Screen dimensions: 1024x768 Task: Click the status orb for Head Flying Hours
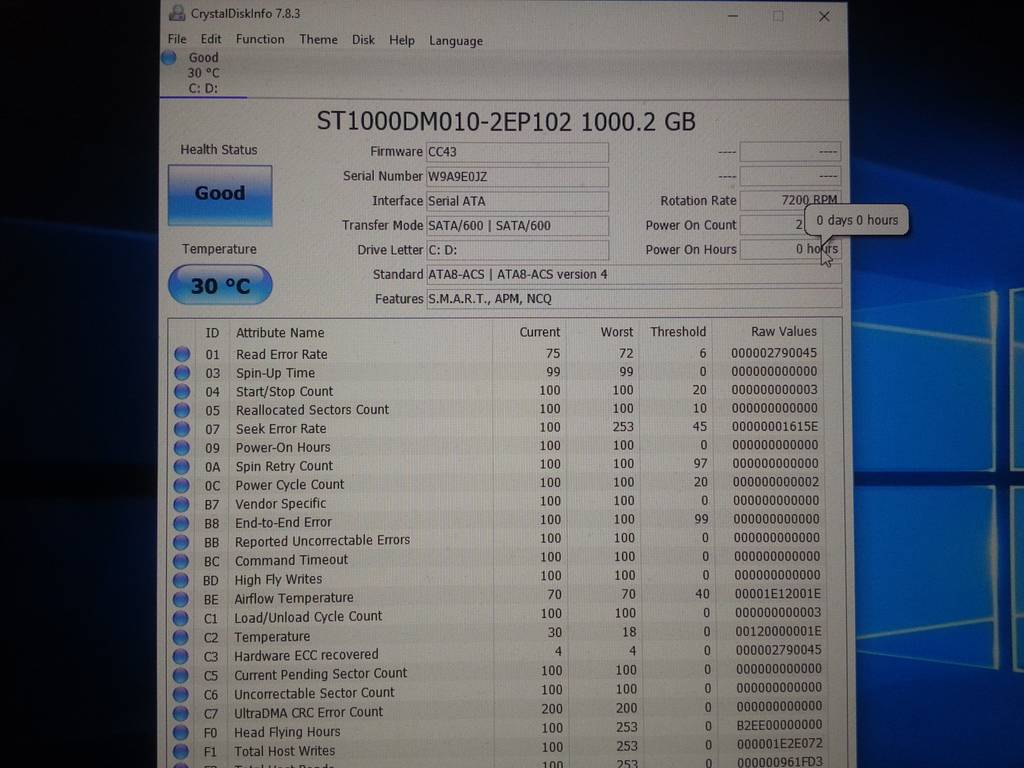pyautogui.click(x=181, y=733)
